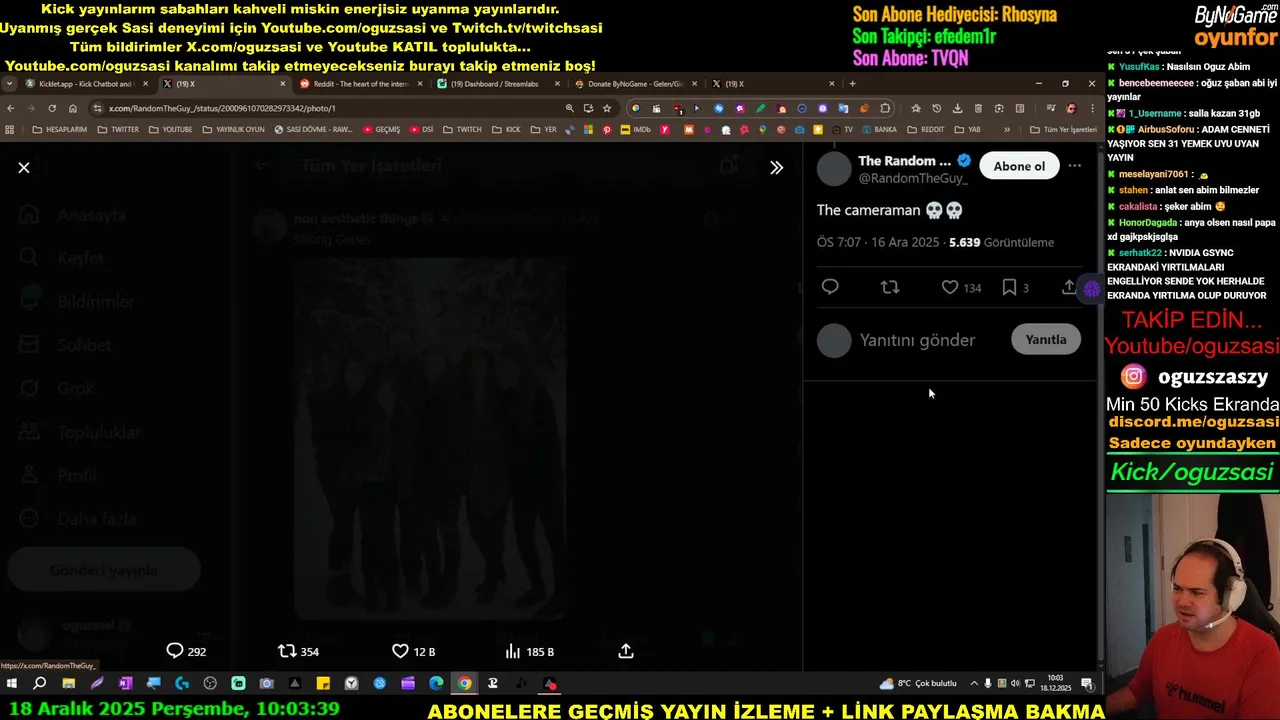Click the share icon under the photo

tap(626, 651)
